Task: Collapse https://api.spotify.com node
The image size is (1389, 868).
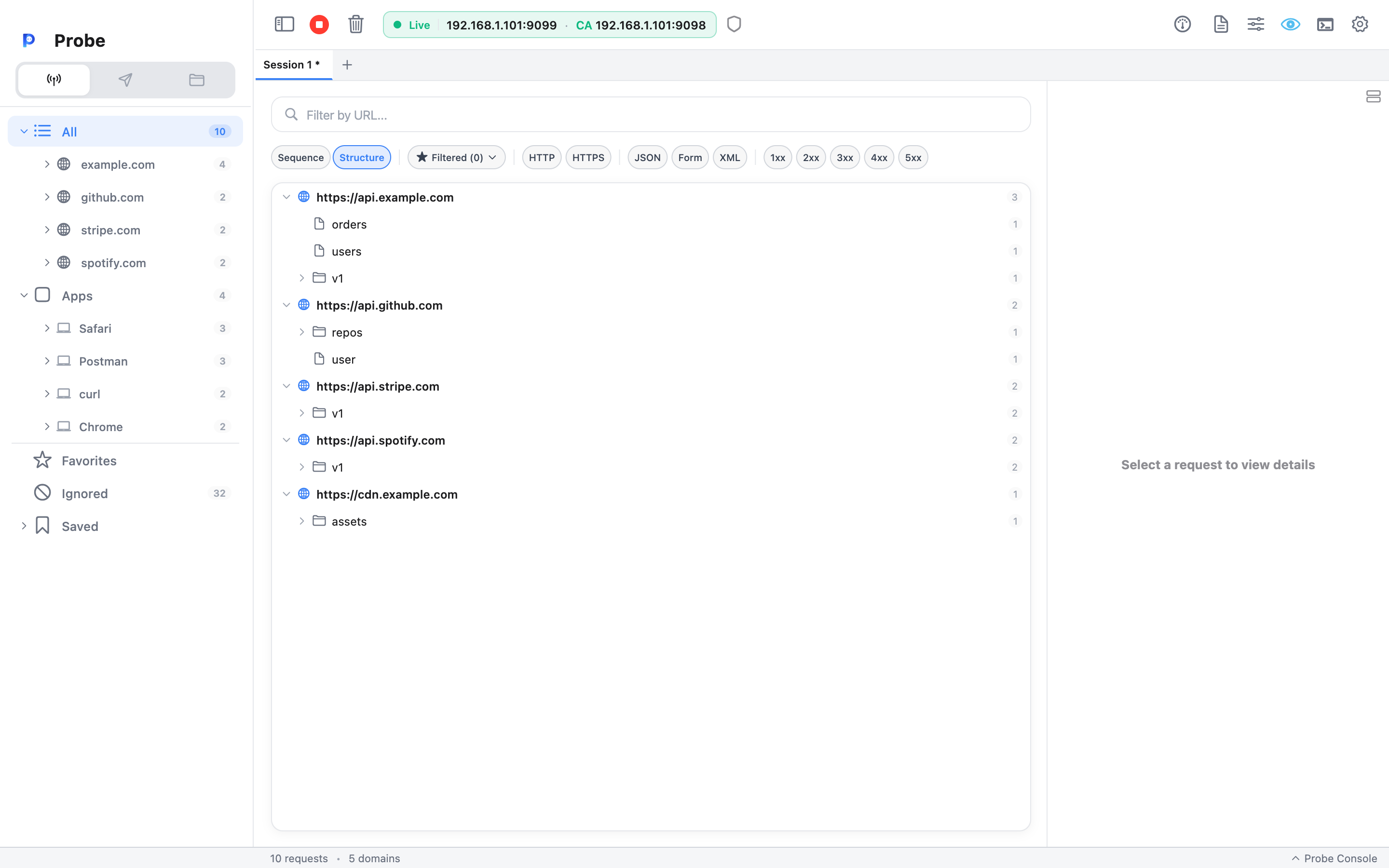Action: pyautogui.click(x=286, y=440)
